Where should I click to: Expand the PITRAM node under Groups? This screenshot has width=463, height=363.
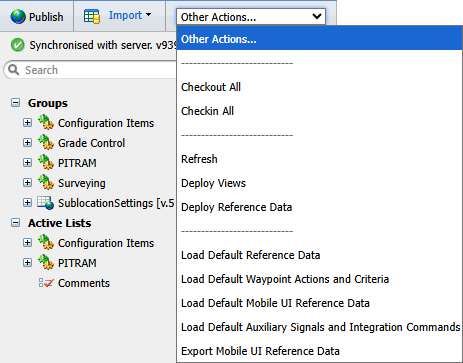pyautogui.click(x=27, y=162)
